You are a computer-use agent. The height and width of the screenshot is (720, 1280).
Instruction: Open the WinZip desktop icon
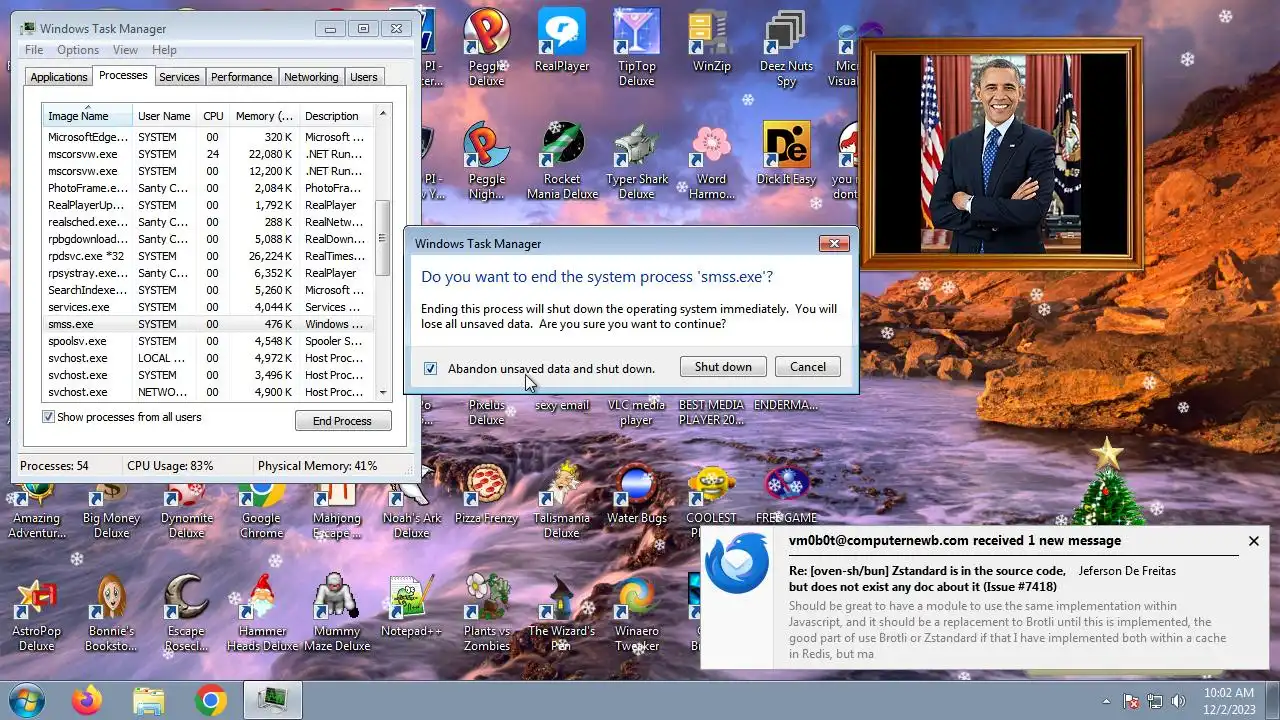(x=711, y=42)
